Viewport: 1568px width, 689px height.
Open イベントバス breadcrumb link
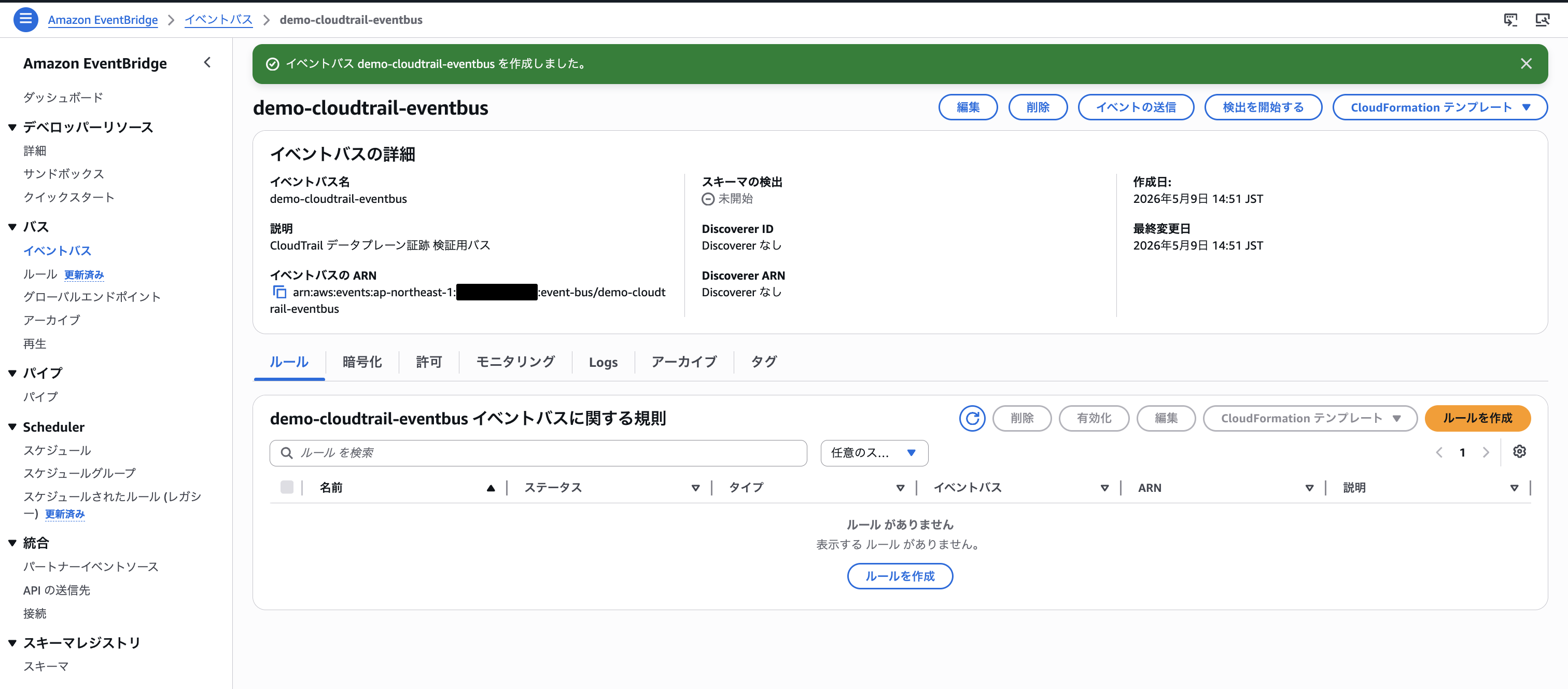click(x=218, y=20)
